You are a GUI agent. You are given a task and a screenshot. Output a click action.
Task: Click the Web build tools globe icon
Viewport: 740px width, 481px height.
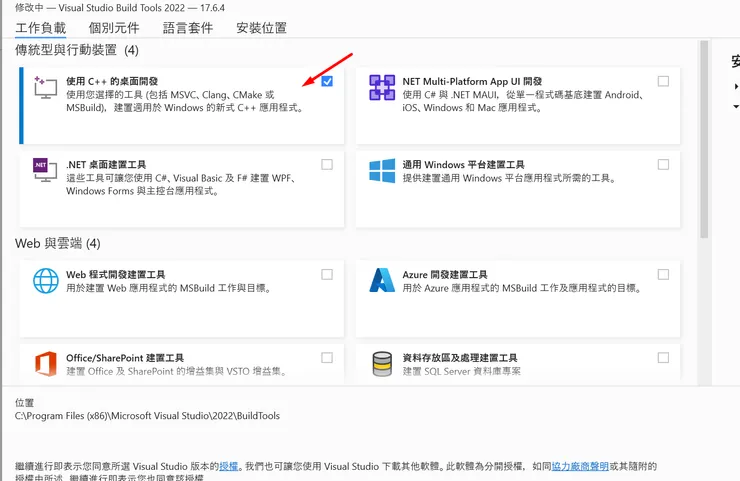(x=46, y=280)
